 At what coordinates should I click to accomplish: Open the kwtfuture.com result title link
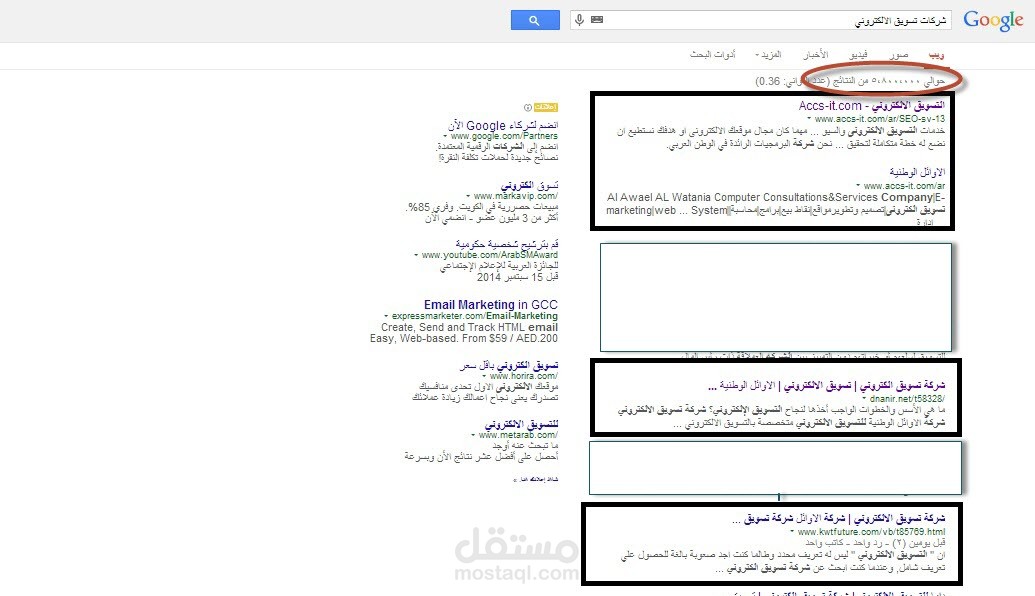[838, 519]
